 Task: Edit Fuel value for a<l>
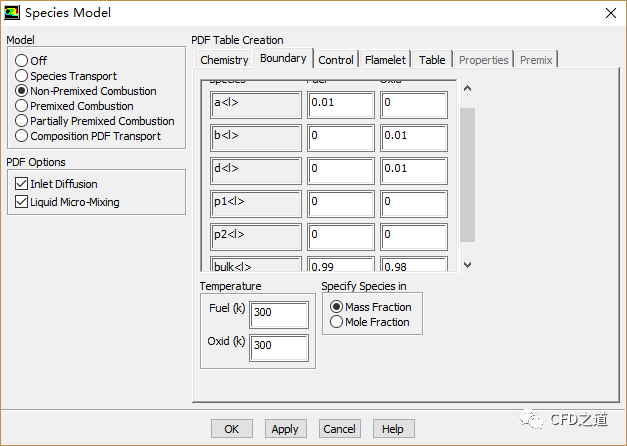coord(341,105)
